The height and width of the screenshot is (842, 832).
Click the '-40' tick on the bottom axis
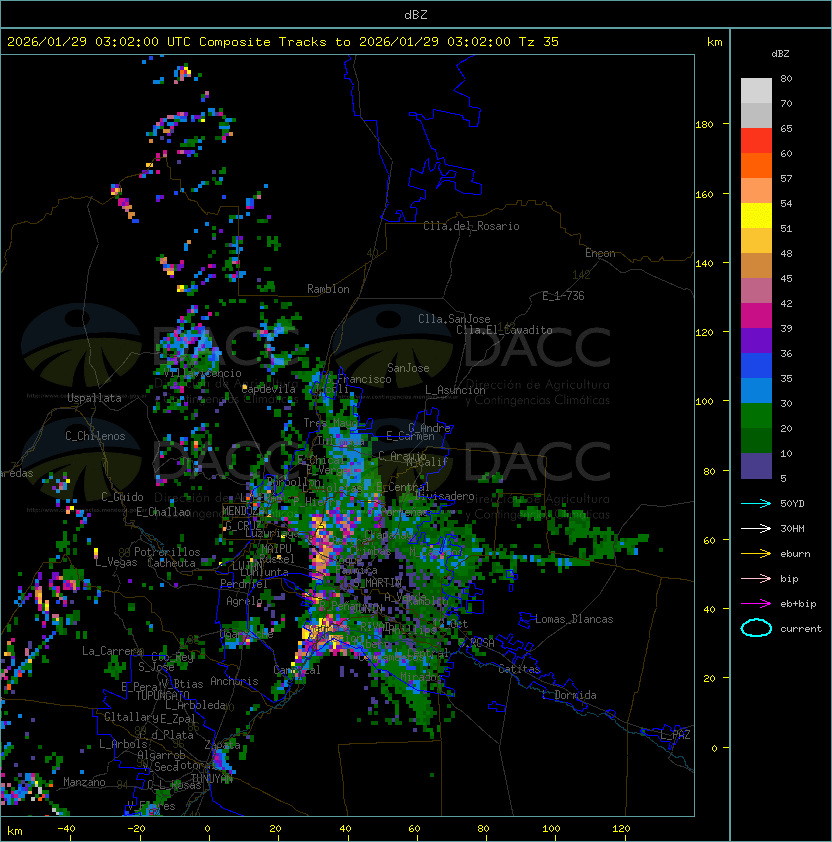[x=66, y=829]
